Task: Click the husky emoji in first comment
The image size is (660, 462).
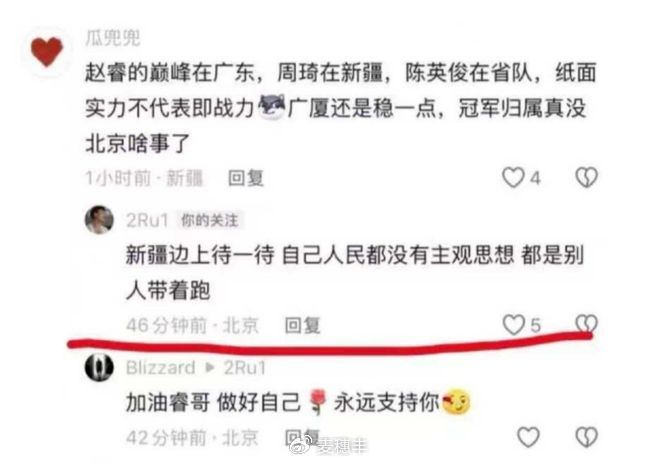Action: (x=272, y=106)
